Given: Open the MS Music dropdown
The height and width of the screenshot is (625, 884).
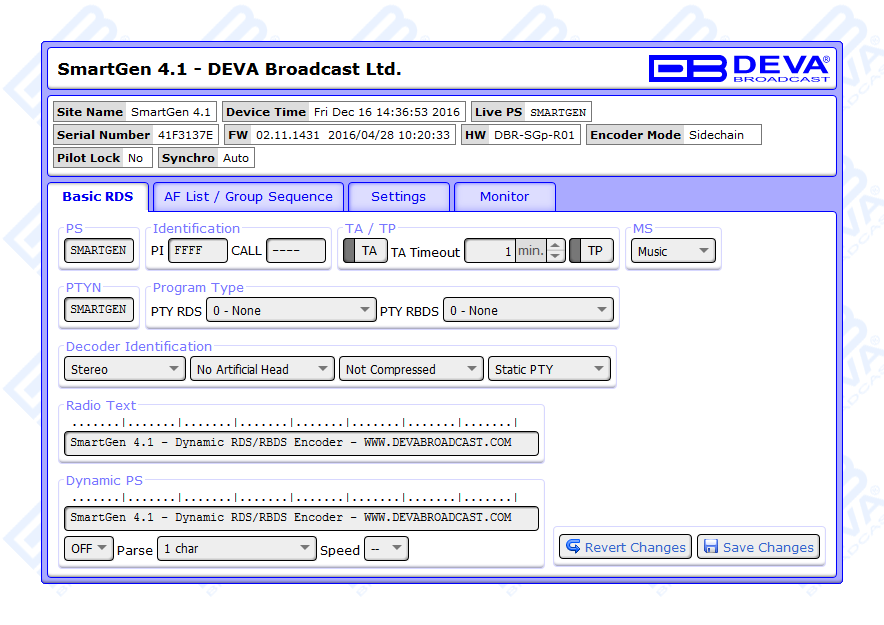Looking at the screenshot, I should click(672, 252).
